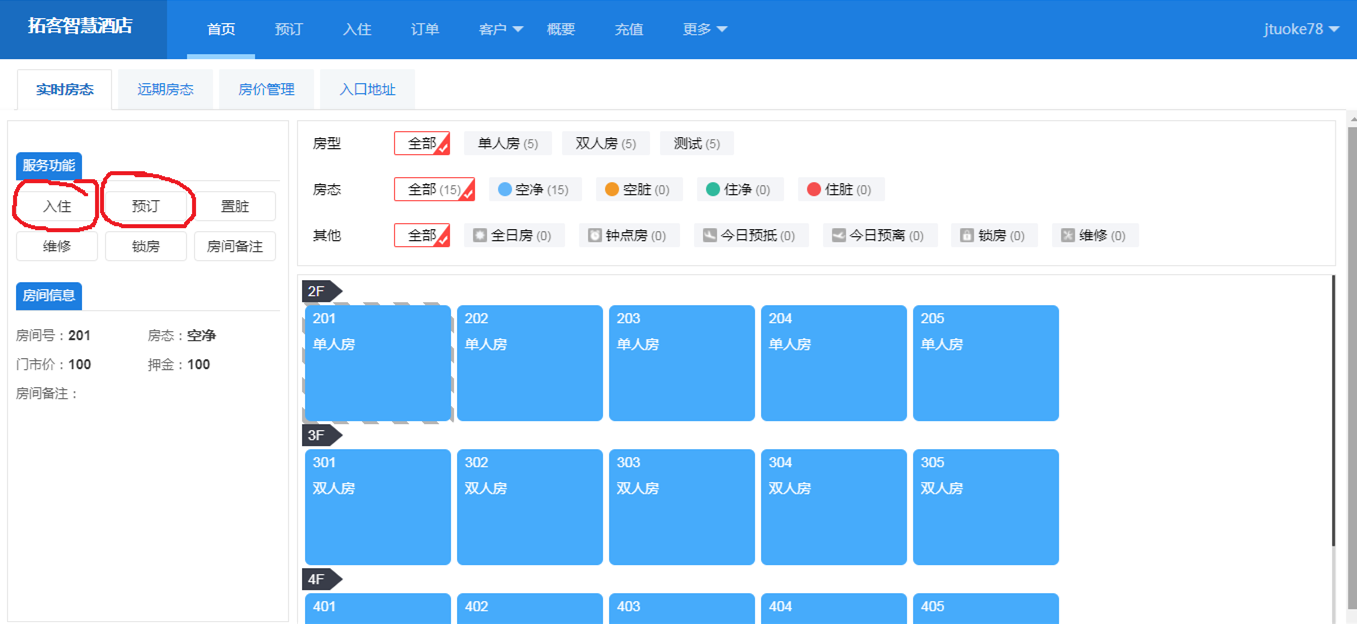This screenshot has width=1357, height=624.
Task: Filter by 钟点房 clock icon chip
Action: tap(629, 236)
